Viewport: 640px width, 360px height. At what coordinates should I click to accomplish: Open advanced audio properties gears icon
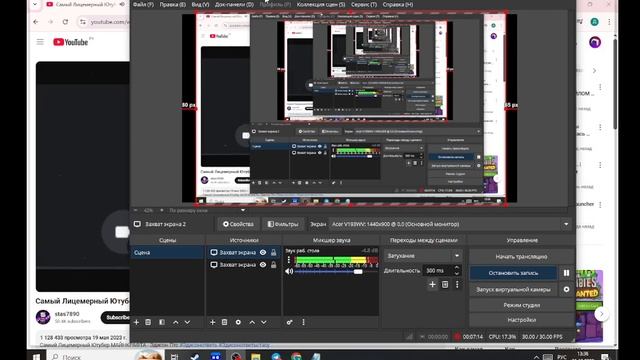pos(289,322)
